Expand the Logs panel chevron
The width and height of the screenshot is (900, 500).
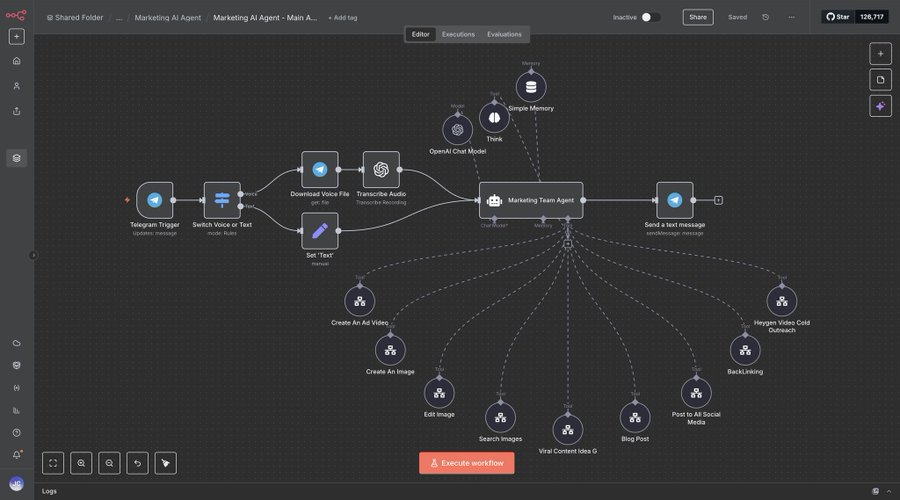[x=889, y=491]
